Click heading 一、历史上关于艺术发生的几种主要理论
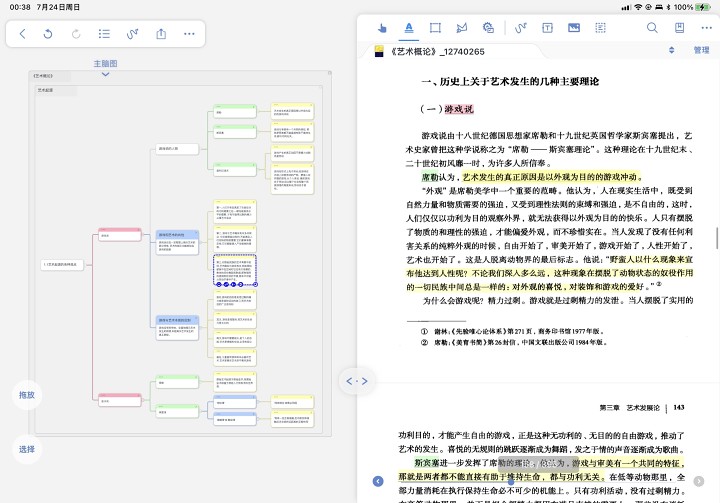This screenshot has width=720, height=503. point(510,82)
